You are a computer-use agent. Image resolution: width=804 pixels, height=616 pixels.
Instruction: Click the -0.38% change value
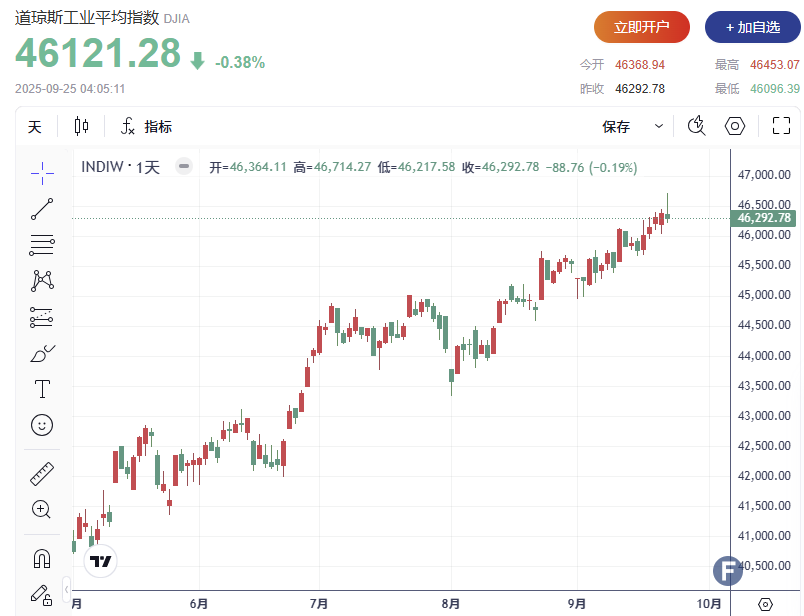coord(240,63)
